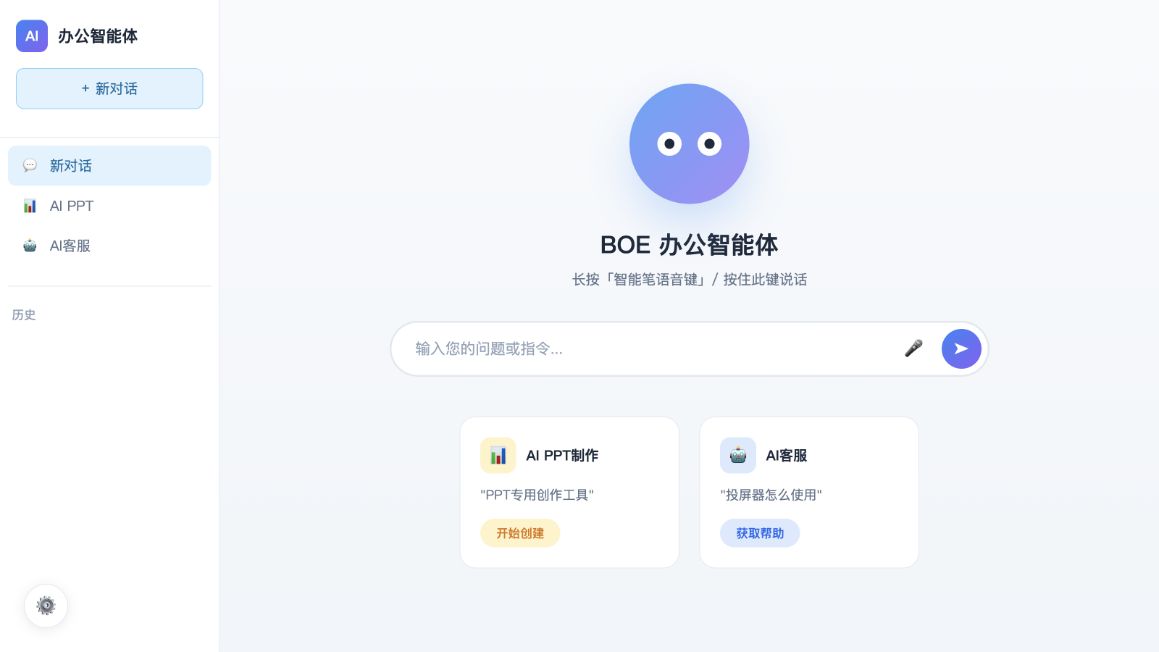
Task: Open settings via the gear icon
Action: pyautogui.click(x=46, y=605)
